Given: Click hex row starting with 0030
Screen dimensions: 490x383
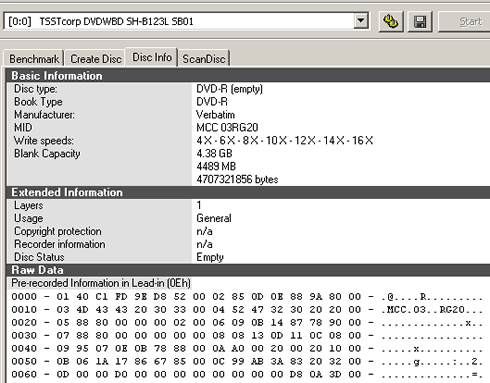Looking at the screenshot, I should pos(247,335).
